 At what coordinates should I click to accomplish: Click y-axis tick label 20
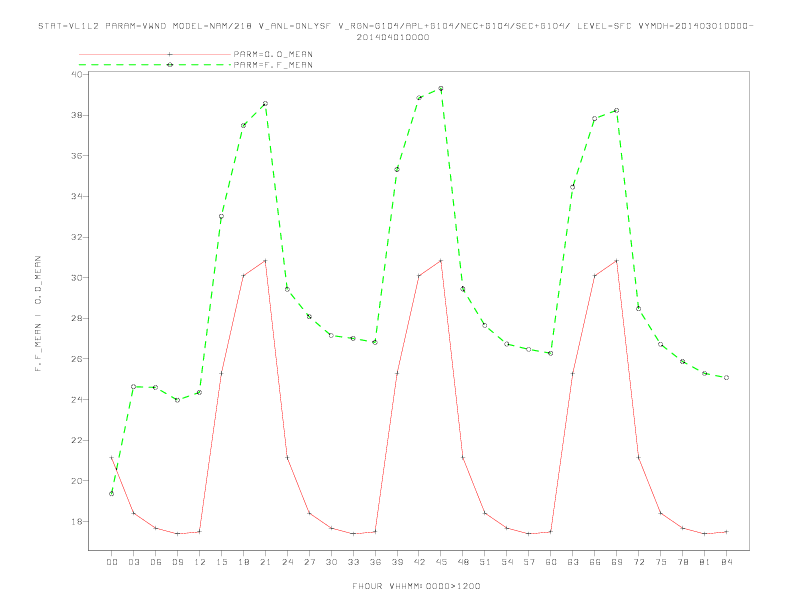click(x=77, y=481)
